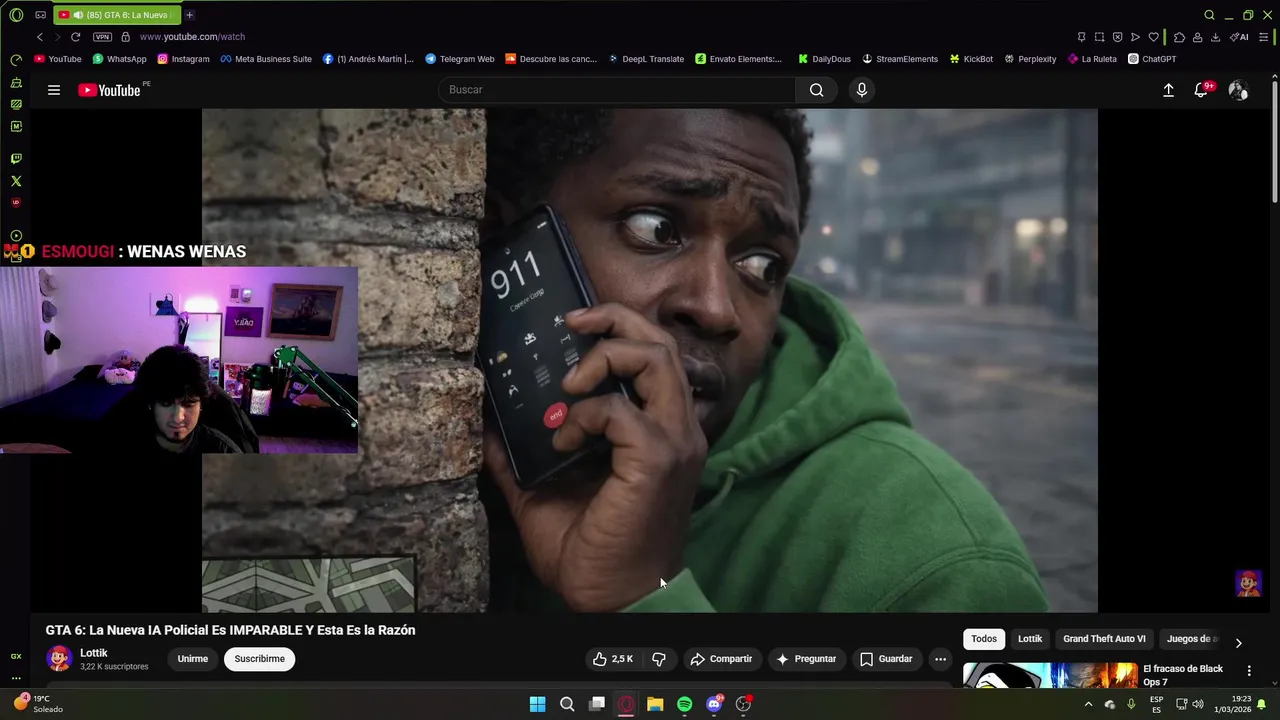
Task: Open a new browser tab
Action: pyautogui.click(x=189, y=15)
